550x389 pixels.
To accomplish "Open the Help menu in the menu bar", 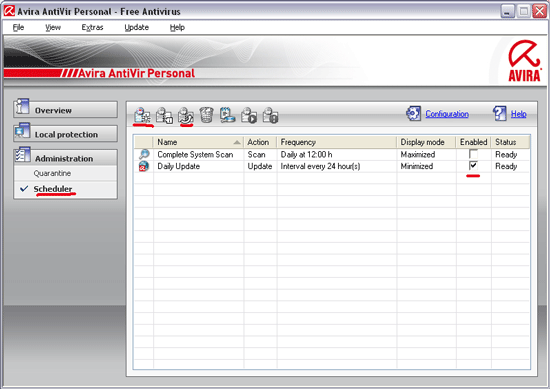I will click(x=177, y=27).
